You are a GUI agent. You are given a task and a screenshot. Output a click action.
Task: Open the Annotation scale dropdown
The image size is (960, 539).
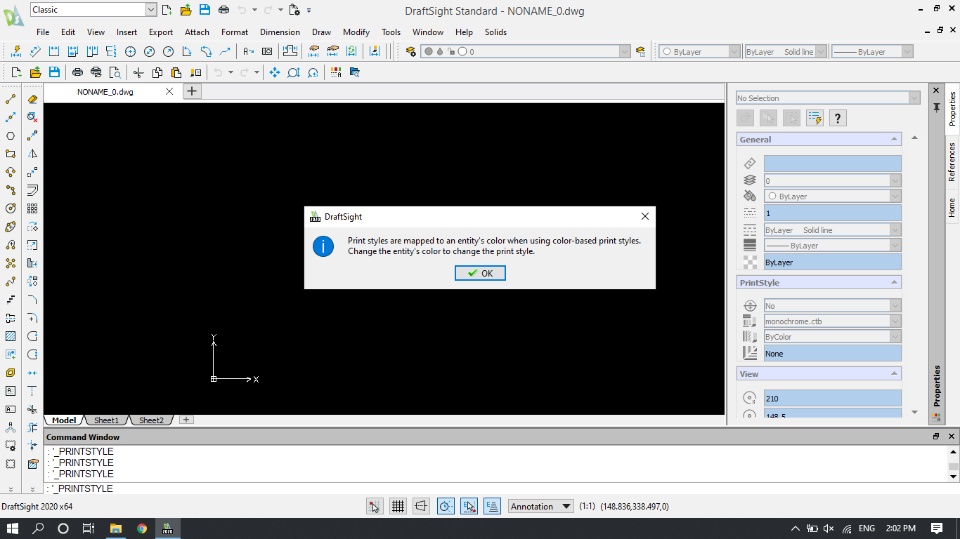tap(541, 506)
